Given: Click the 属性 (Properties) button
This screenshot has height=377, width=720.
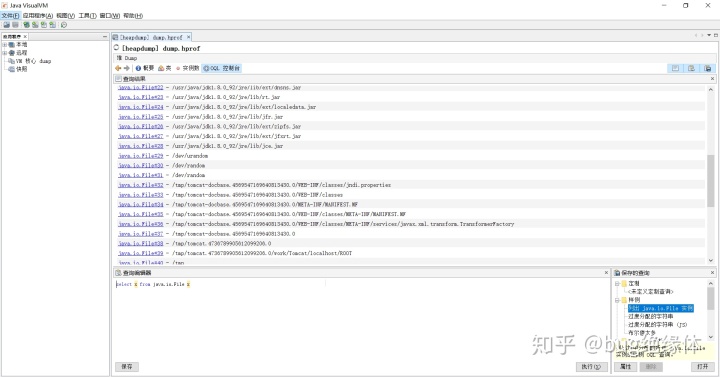Looking at the screenshot, I should [x=625, y=366].
